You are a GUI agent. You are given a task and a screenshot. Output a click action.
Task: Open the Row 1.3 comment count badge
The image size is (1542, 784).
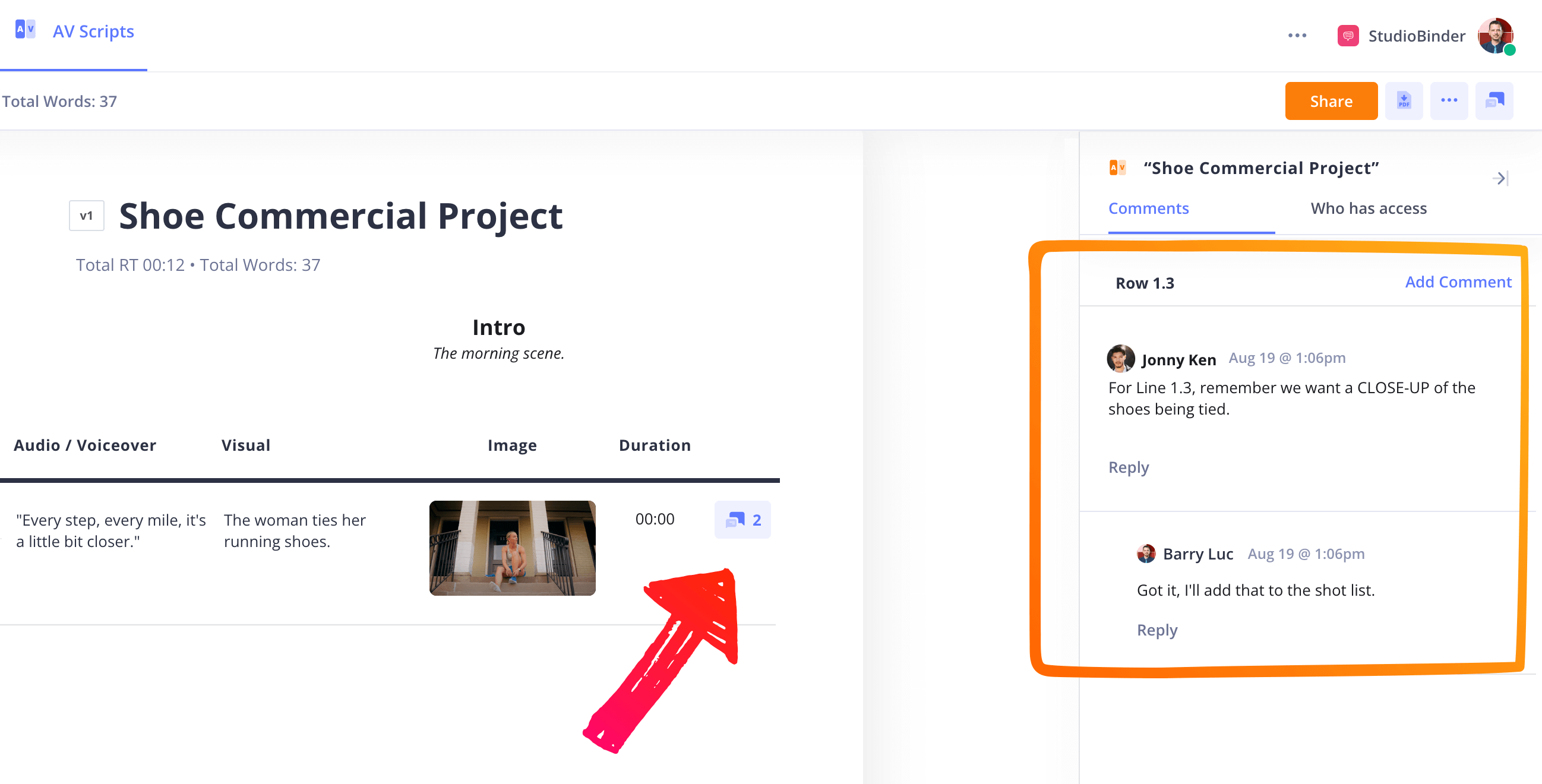[742, 520]
